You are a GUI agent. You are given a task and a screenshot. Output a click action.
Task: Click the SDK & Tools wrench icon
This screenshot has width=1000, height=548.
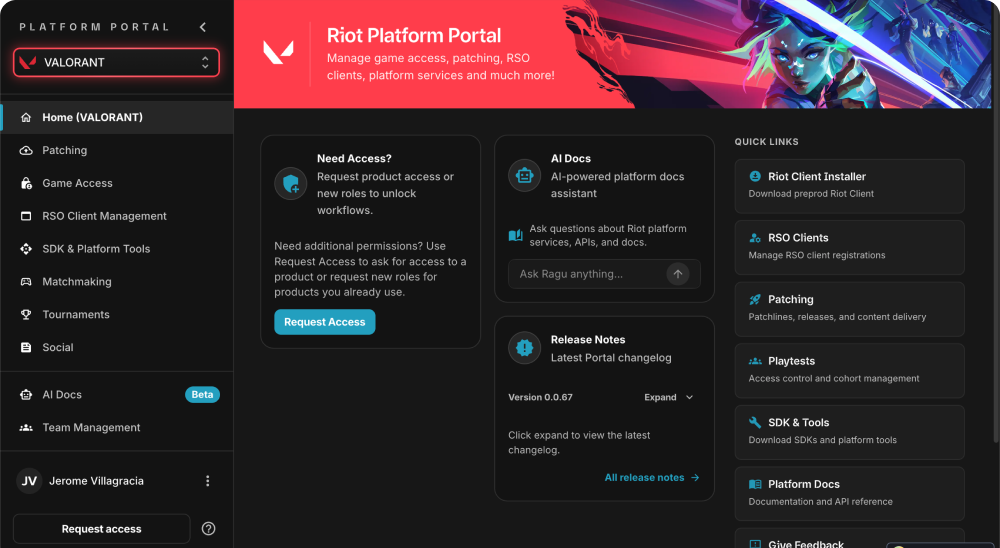755,422
